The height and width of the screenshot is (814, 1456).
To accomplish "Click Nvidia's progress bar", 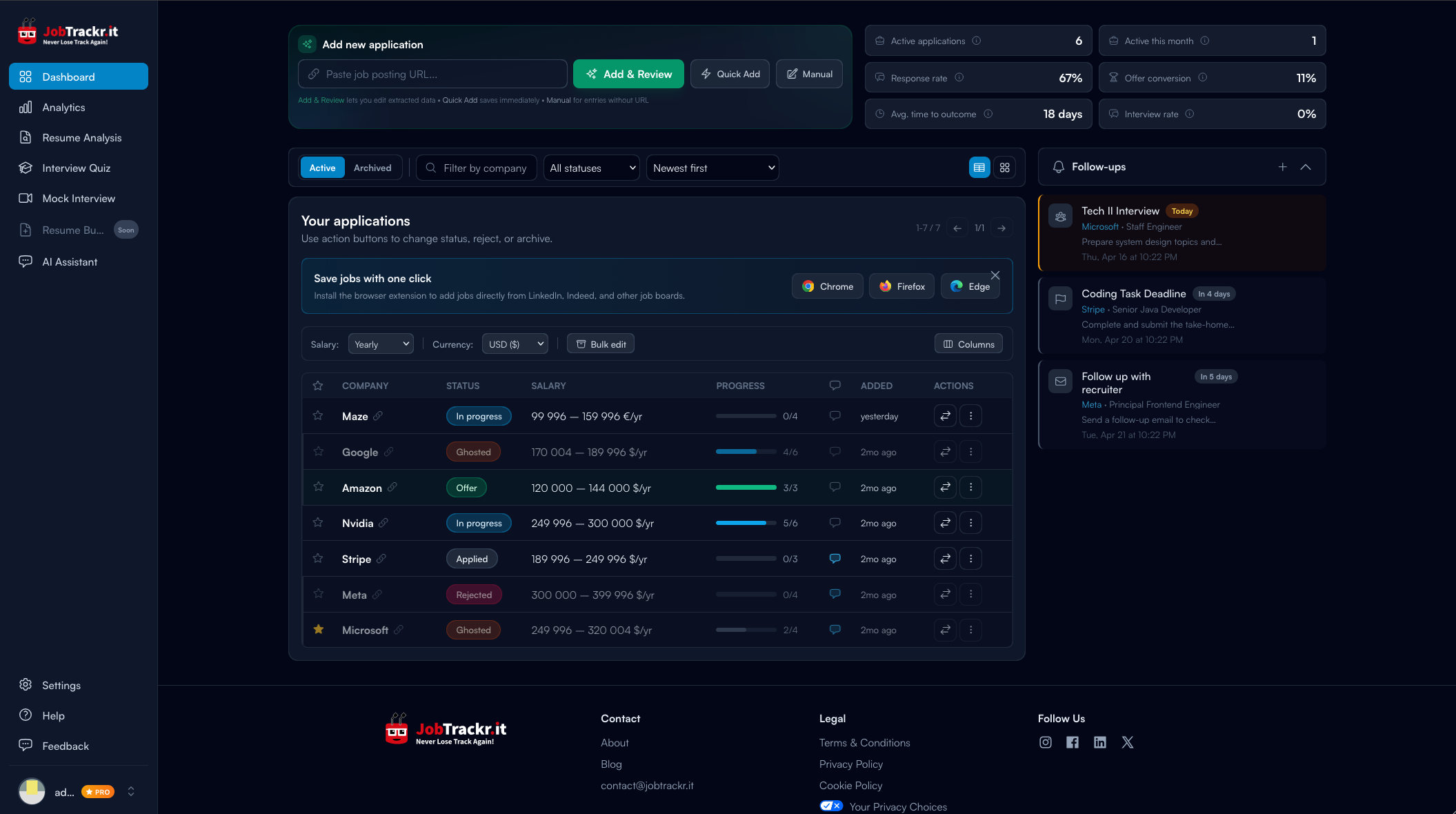I will pos(745,523).
